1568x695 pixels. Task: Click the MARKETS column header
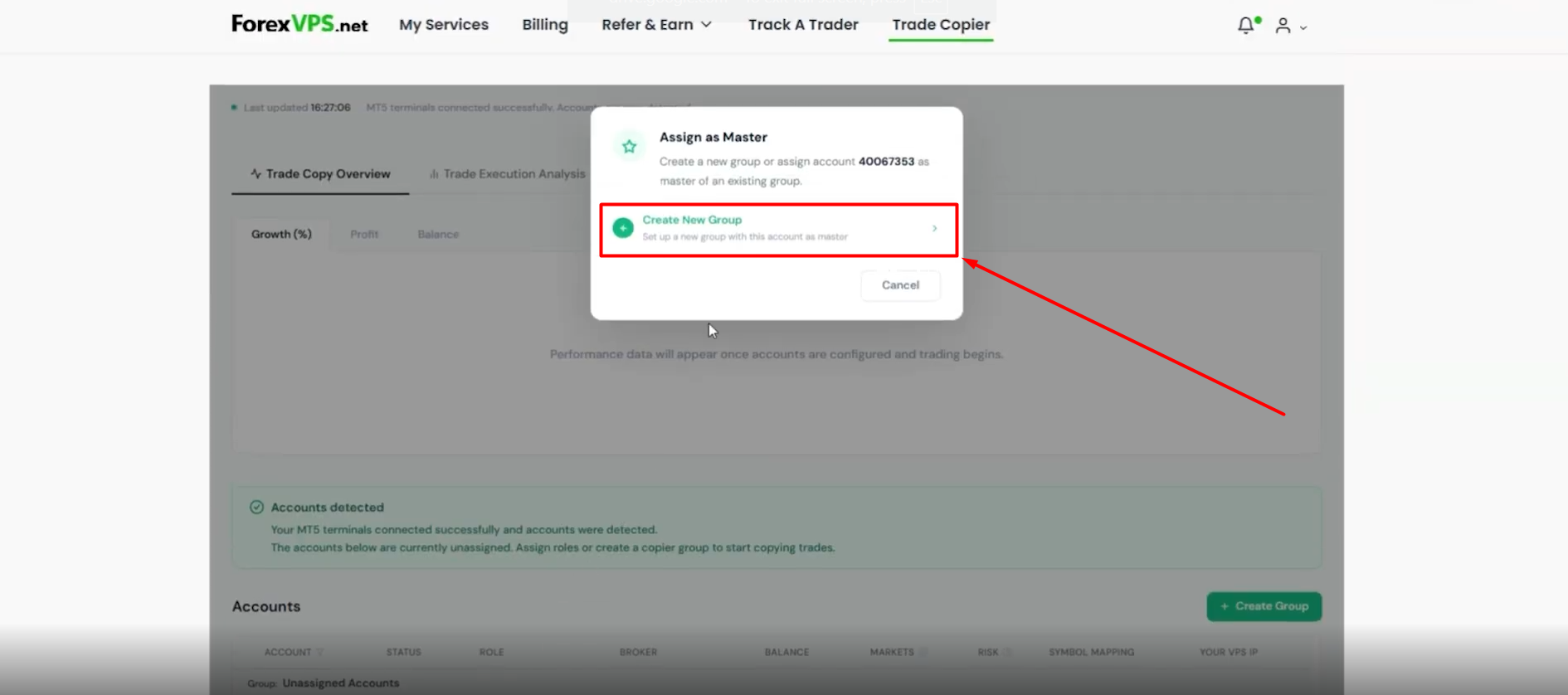click(892, 652)
